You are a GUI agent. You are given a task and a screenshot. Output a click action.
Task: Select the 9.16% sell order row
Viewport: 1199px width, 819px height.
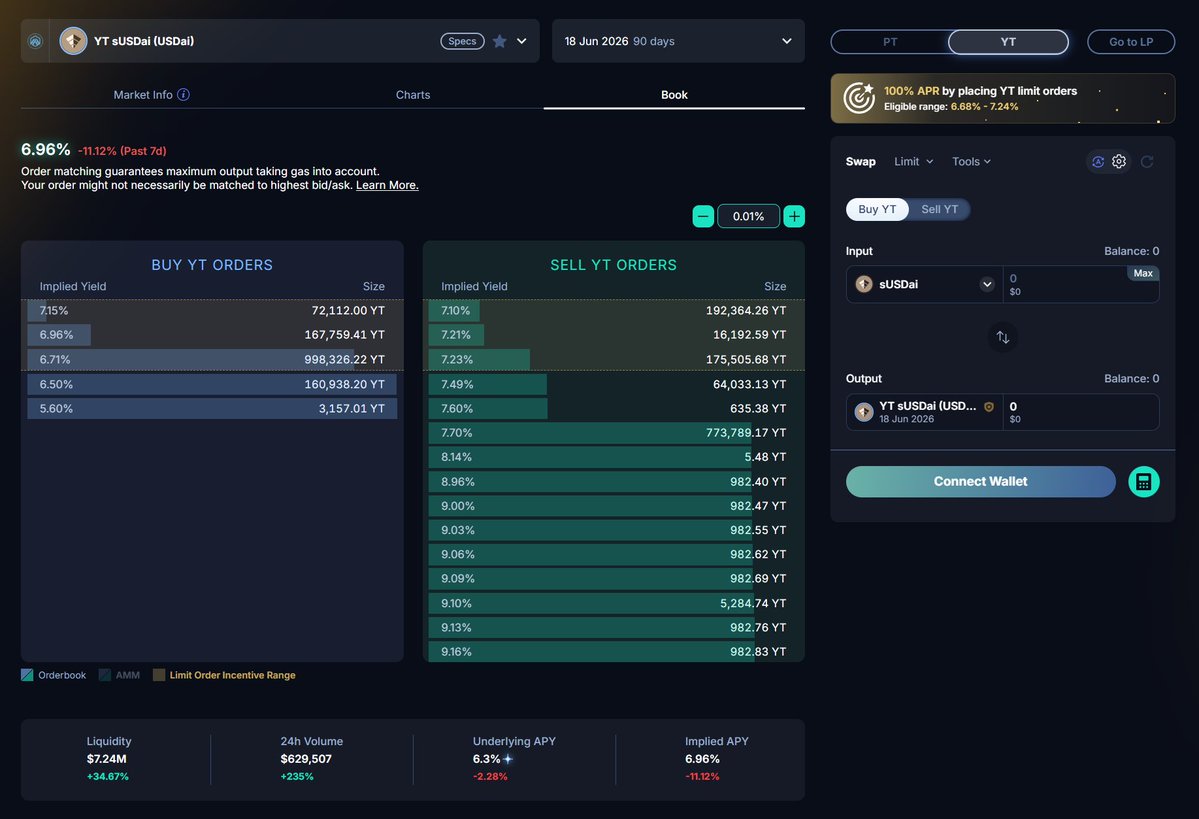pos(613,652)
